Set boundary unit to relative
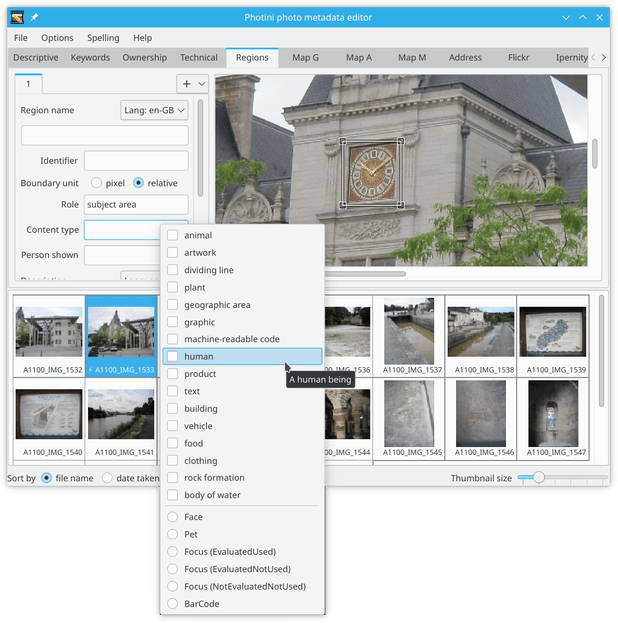Viewport: 618px width, 623px height. [138, 183]
